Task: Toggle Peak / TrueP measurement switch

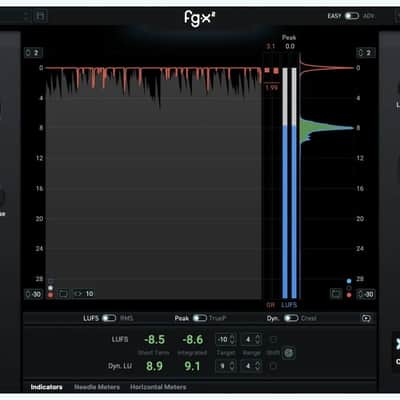Action: pos(200,318)
